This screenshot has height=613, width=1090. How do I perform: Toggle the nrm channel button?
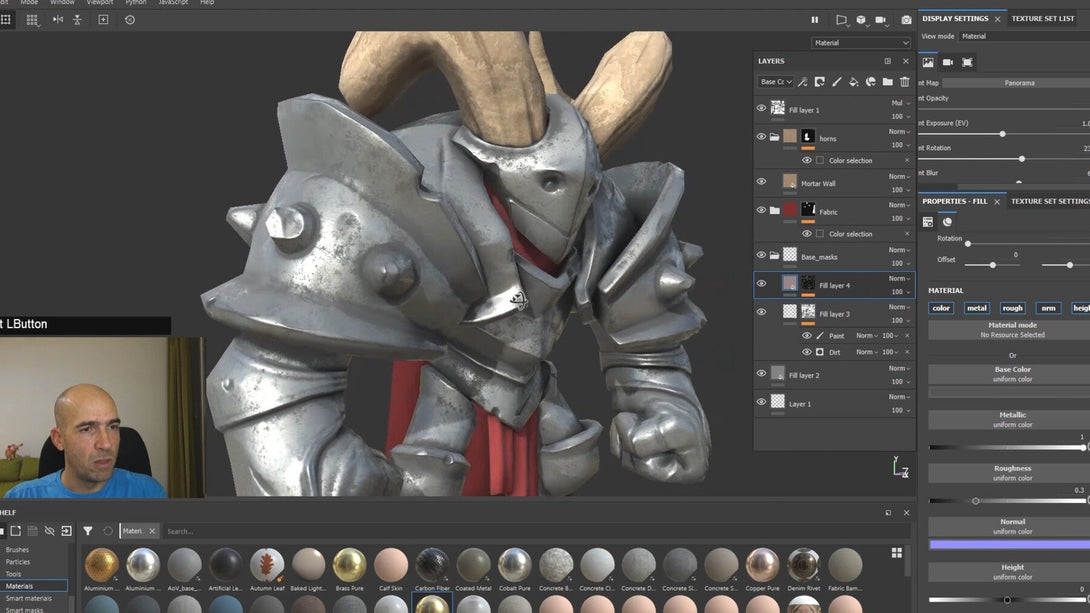[1048, 308]
